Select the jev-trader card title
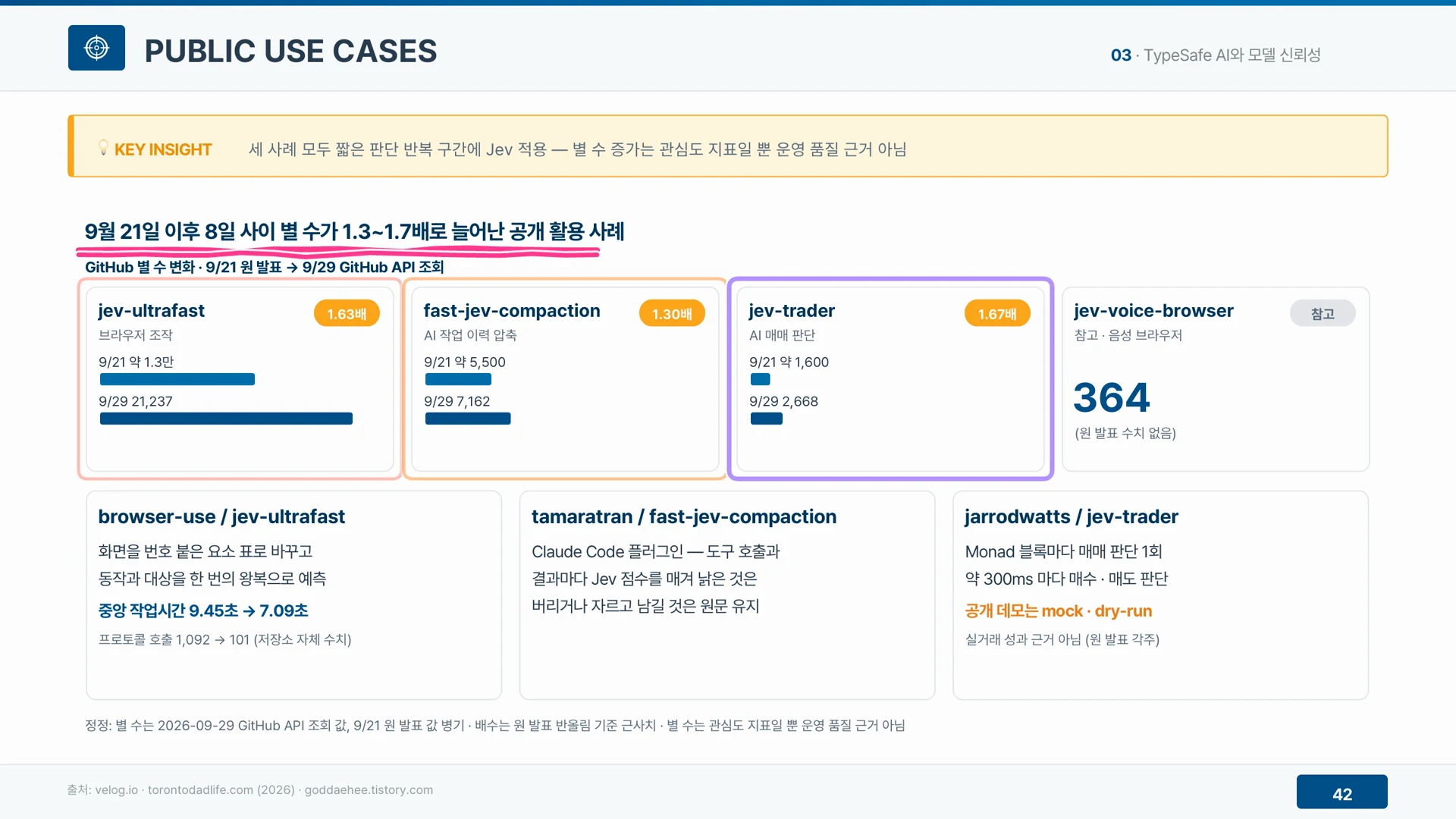The image size is (1456, 819). (792, 311)
